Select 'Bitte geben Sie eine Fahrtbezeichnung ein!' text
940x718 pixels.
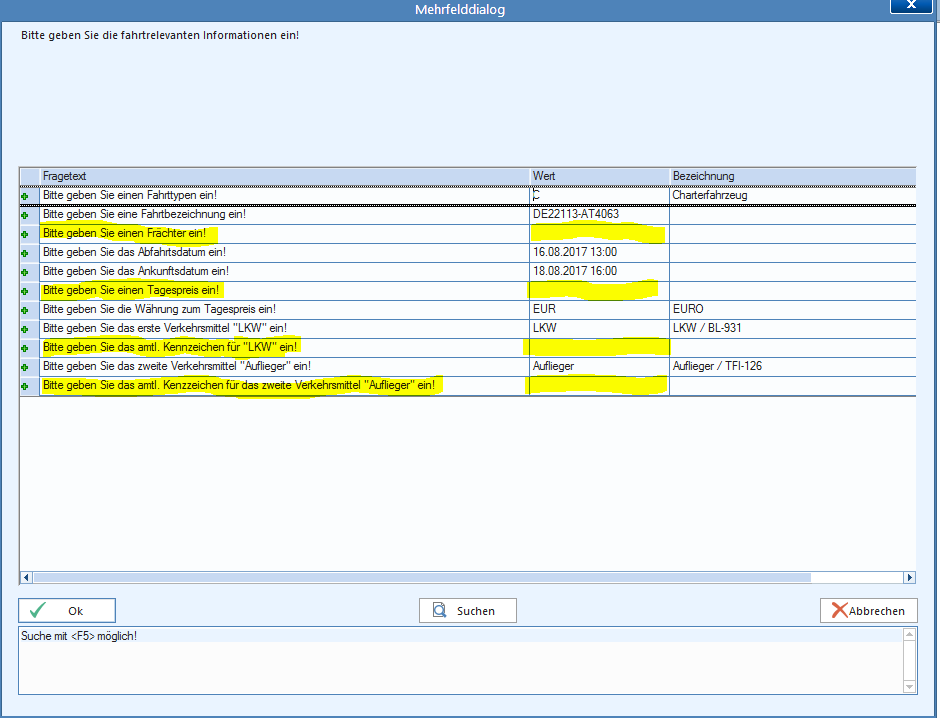pos(144,215)
